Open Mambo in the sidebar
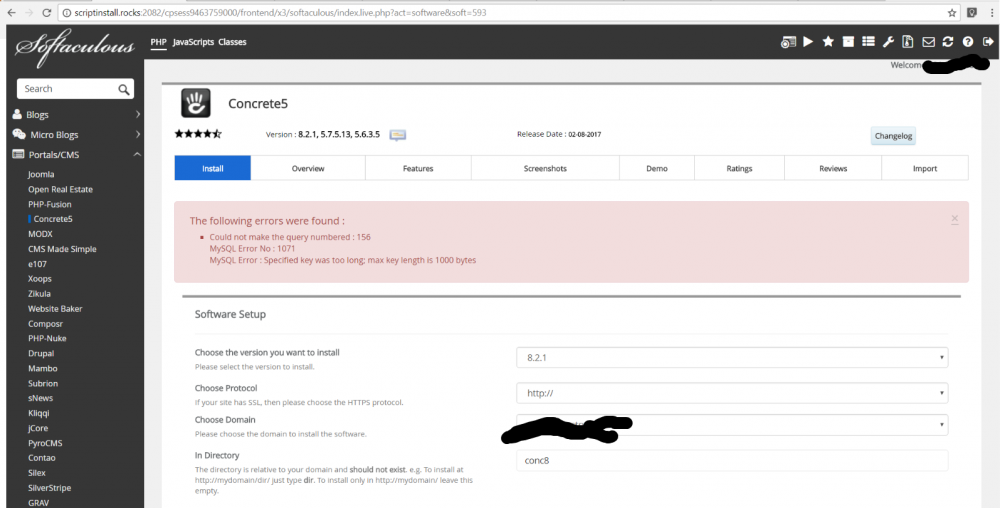 tap(42, 368)
